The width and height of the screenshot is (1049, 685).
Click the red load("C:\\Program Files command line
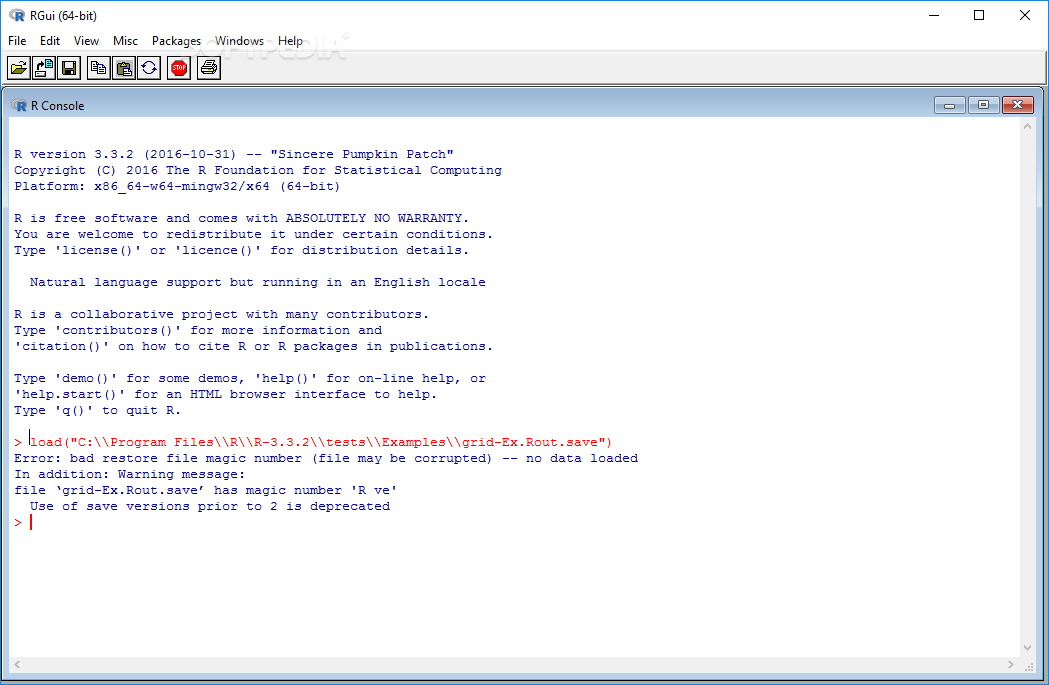[313, 442]
